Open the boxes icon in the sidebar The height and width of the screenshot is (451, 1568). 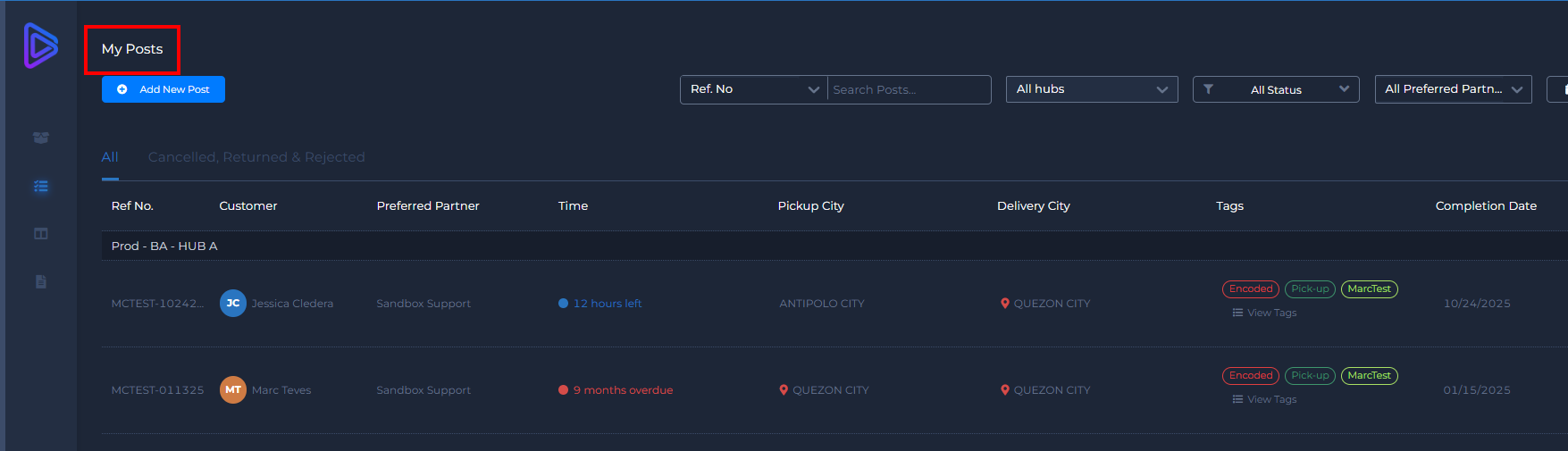41,138
